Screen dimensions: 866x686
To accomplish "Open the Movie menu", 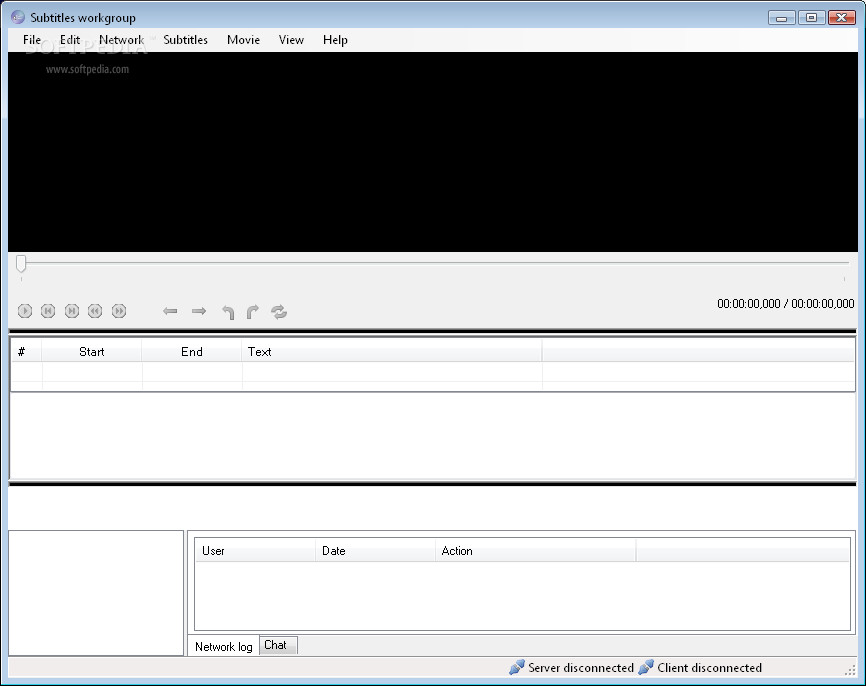I will pos(244,40).
